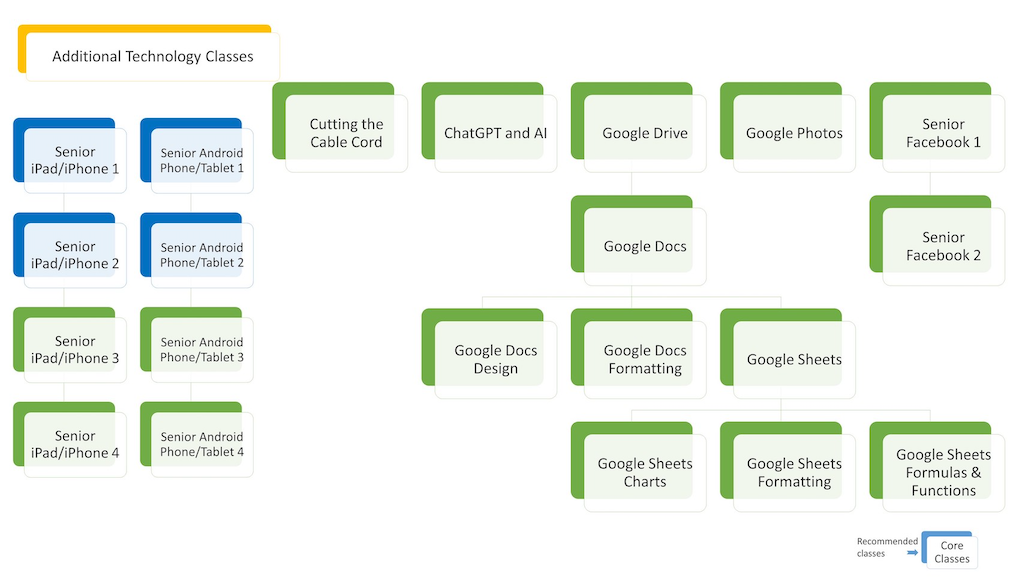The width and height of the screenshot is (1016, 581).
Task: Select the Google Drive class box
Action: [x=639, y=128]
